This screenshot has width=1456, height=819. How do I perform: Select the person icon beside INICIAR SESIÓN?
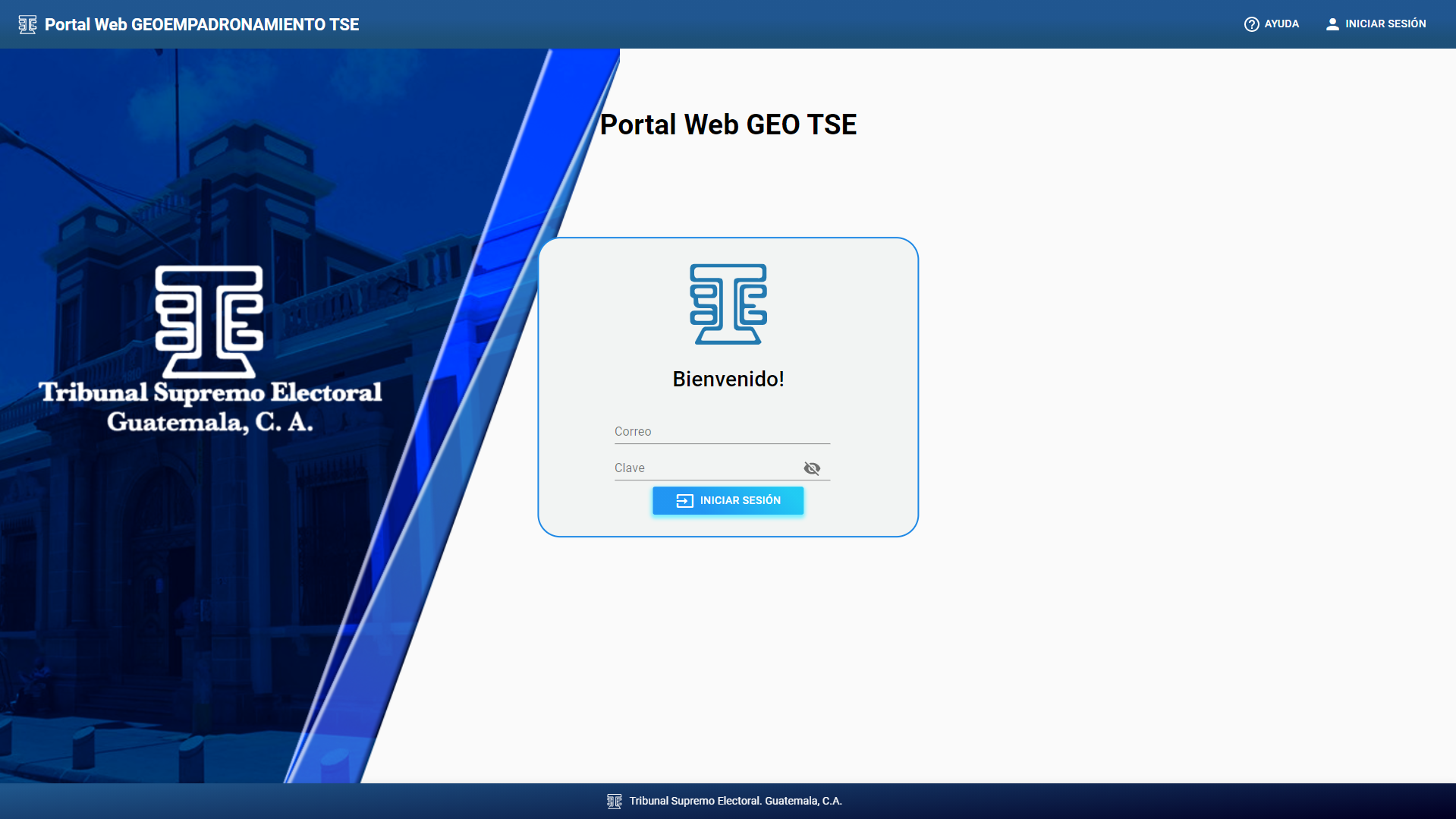click(1332, 24)
